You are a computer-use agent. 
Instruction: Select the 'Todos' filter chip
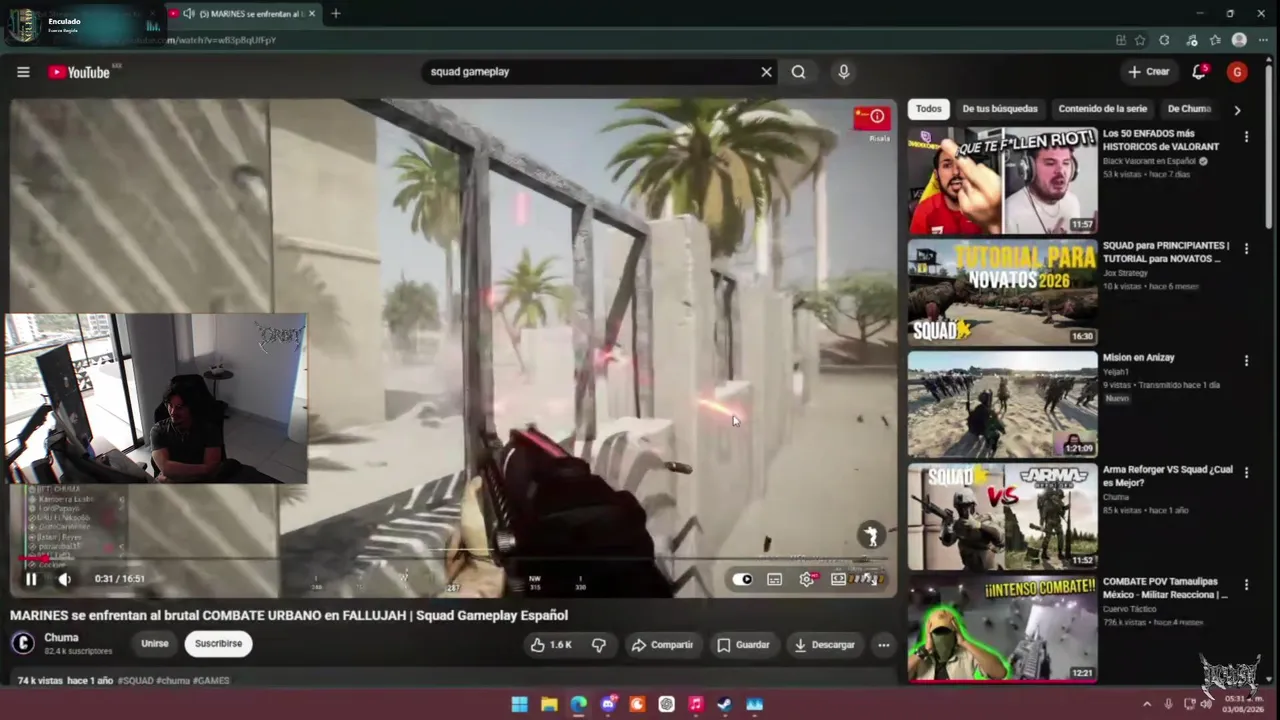(x=929, y=108)
